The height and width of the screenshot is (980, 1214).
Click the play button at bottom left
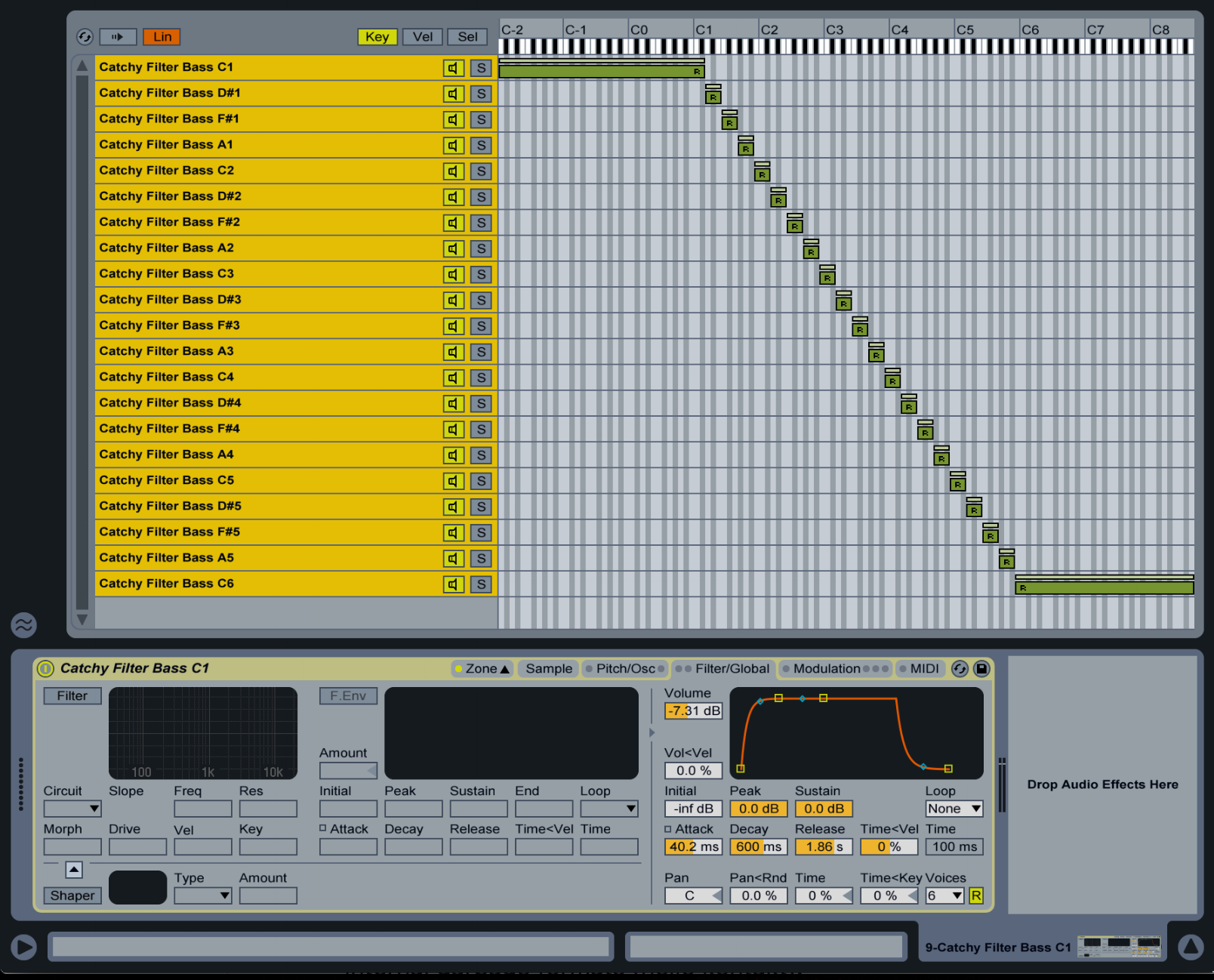click(x=24, y=947)
